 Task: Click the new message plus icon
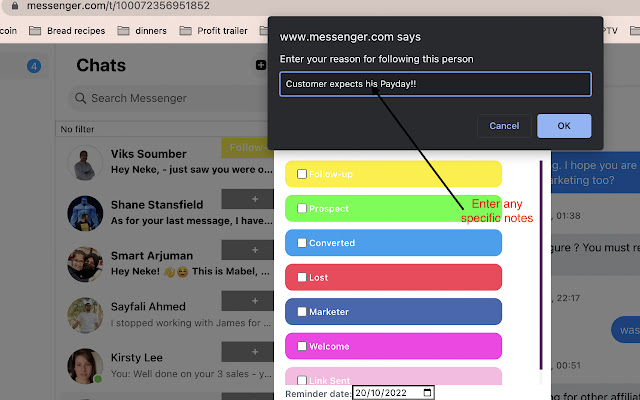click(261, 65)
